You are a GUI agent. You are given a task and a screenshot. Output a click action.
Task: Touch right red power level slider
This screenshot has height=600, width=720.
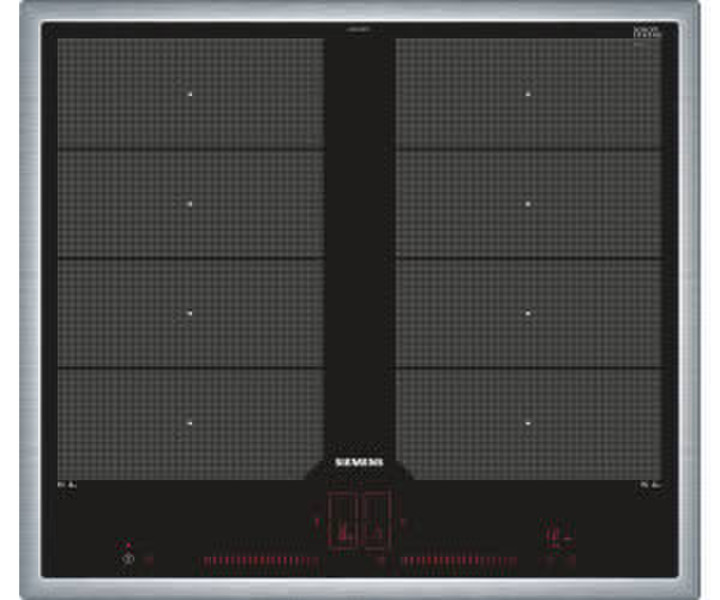click(458, 561)
